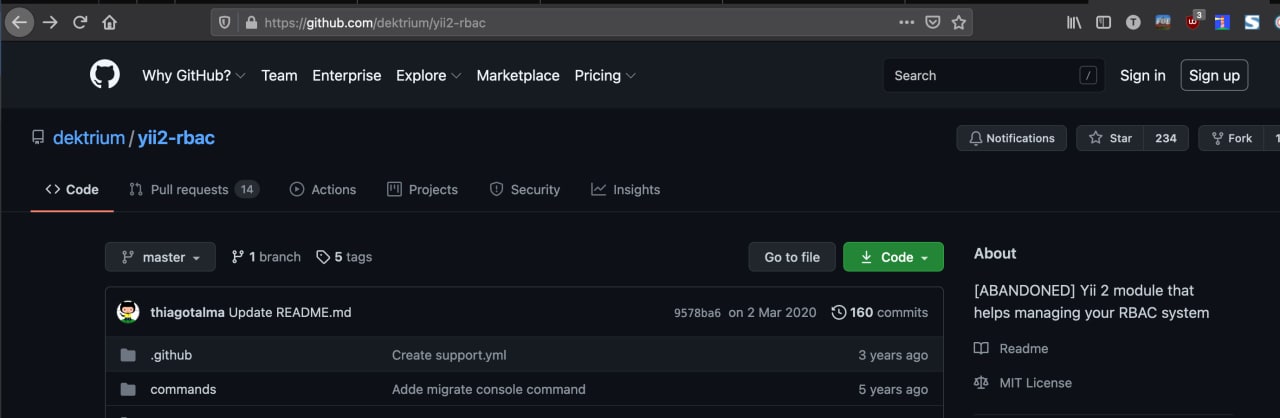Focus the GitHub Search input field

pos(994,75)
